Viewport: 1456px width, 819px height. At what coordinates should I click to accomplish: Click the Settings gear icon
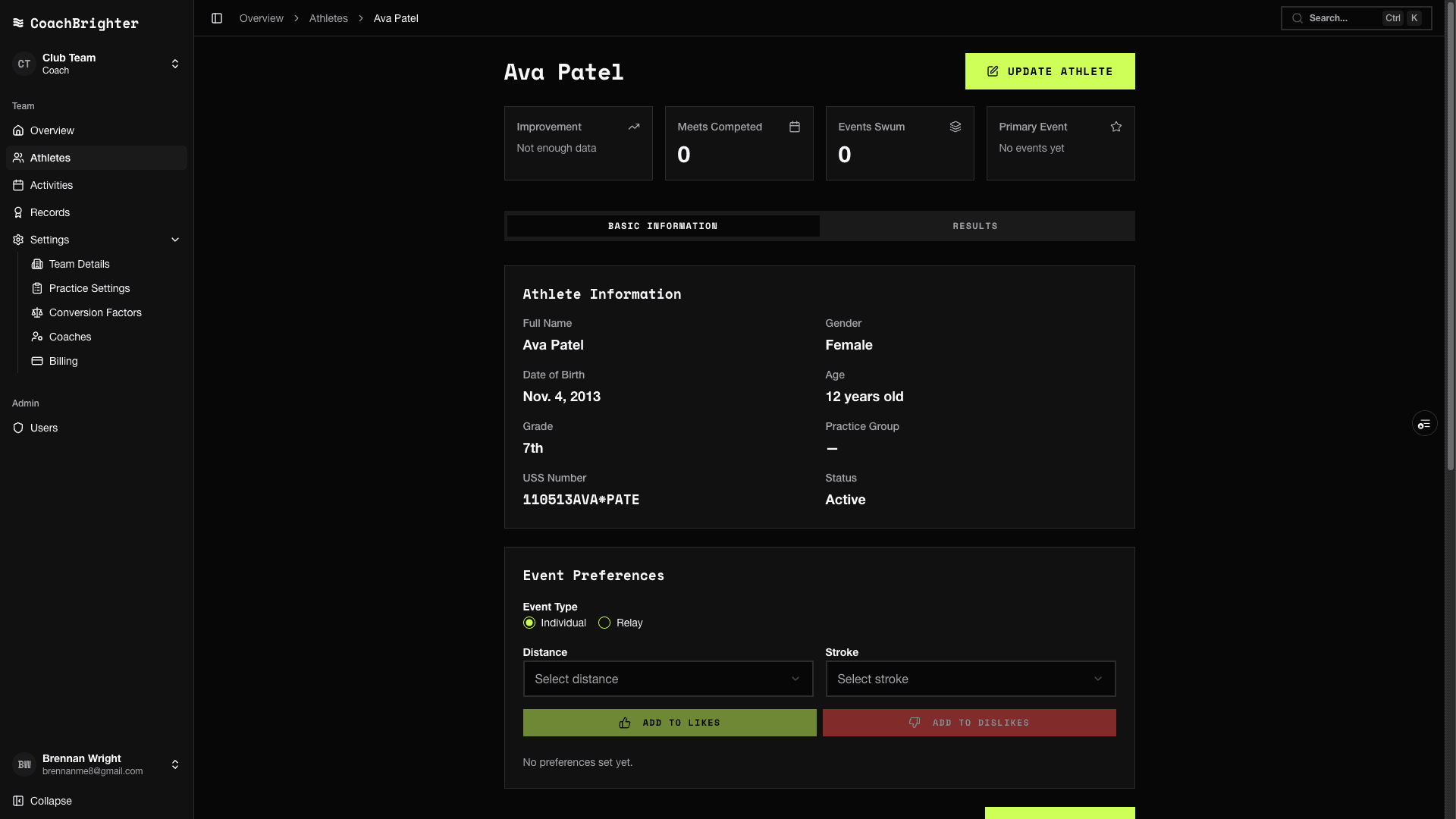[x=18, y=240]
